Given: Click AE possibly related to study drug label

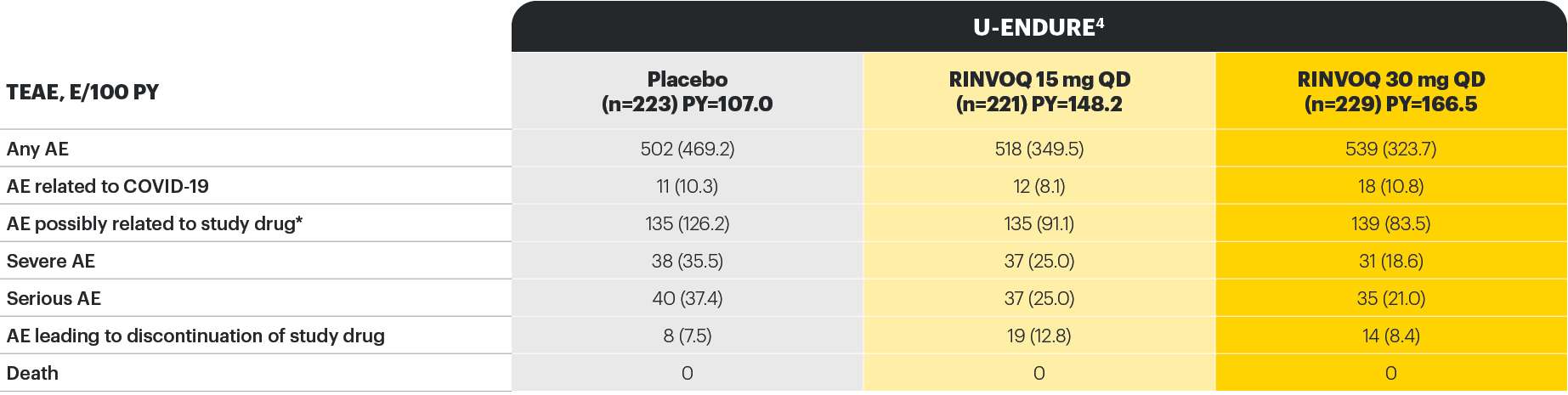Looking at the screenshot, I should pos(155,223).
